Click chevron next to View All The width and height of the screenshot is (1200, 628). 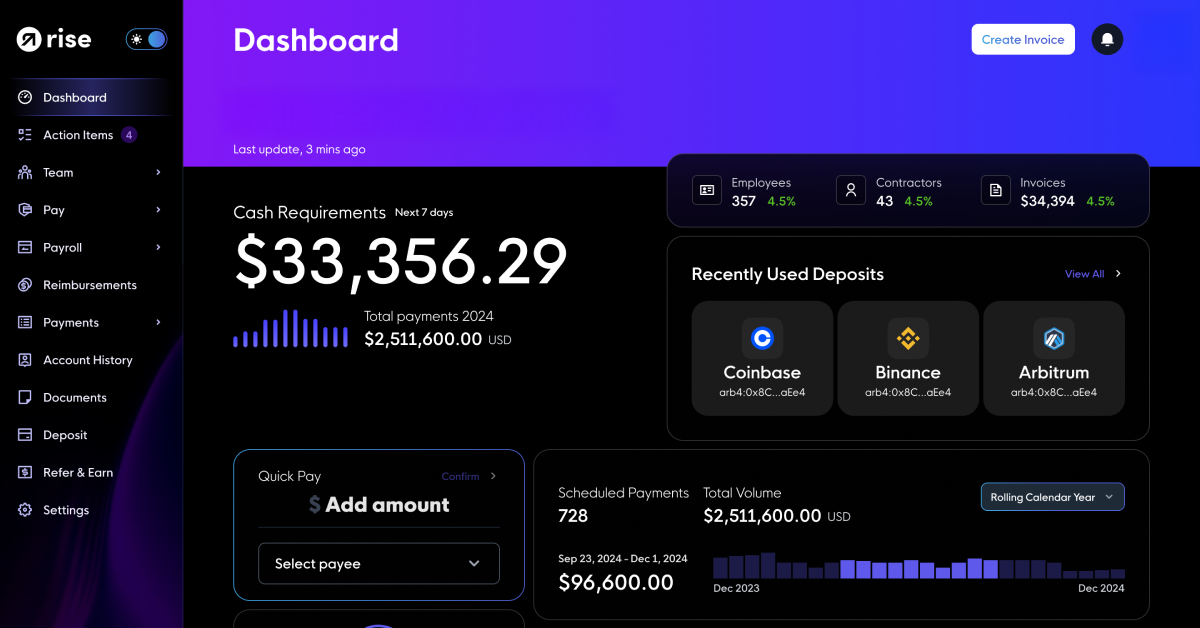1118,274
